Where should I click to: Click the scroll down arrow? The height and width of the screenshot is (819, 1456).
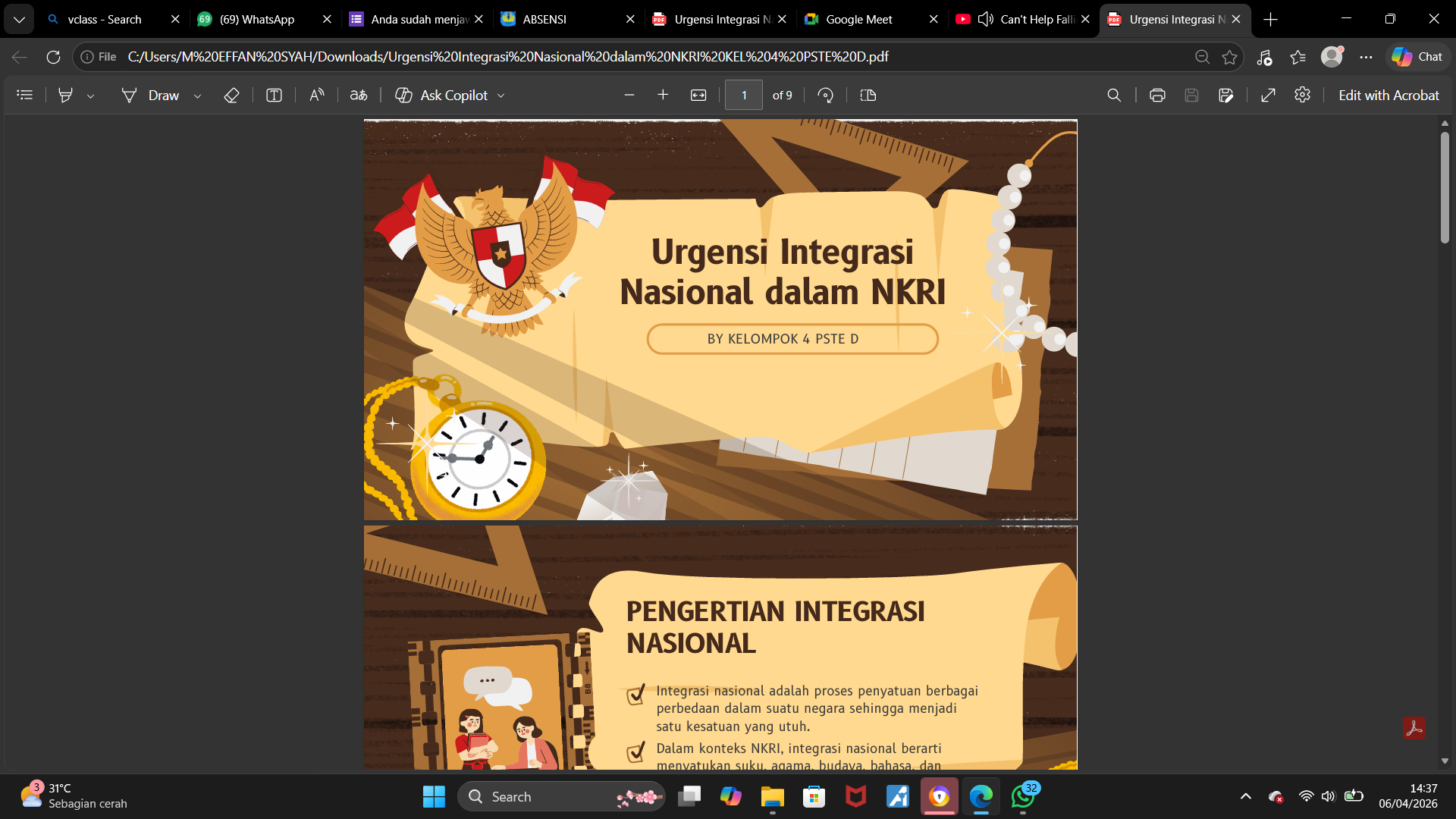pyautogui.click(x=1445, y=761)
